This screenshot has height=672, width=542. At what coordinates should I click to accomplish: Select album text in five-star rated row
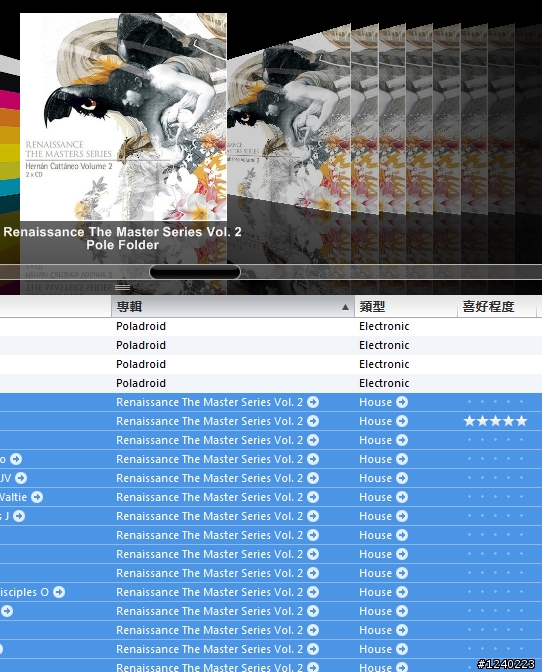click(x=210, y=421)
